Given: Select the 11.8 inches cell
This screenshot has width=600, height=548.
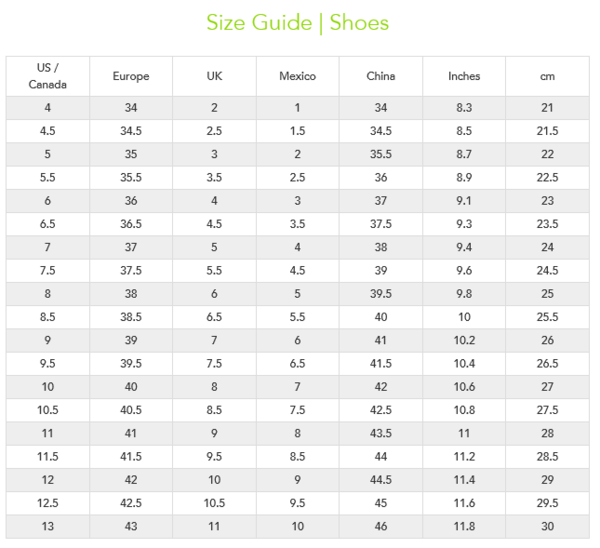Looking at the screenshot, I should [x=464, y=527].
